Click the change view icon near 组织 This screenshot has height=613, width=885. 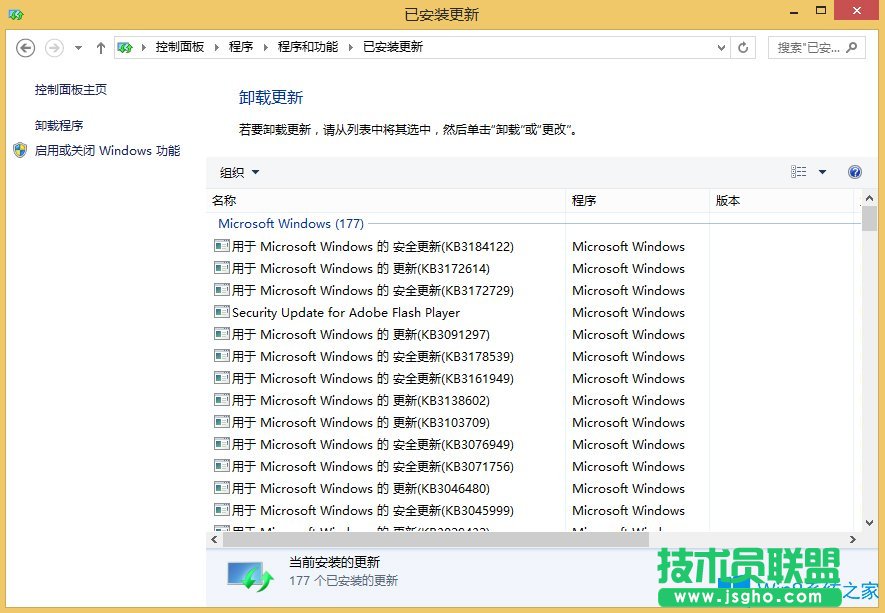tap(797, 172)
